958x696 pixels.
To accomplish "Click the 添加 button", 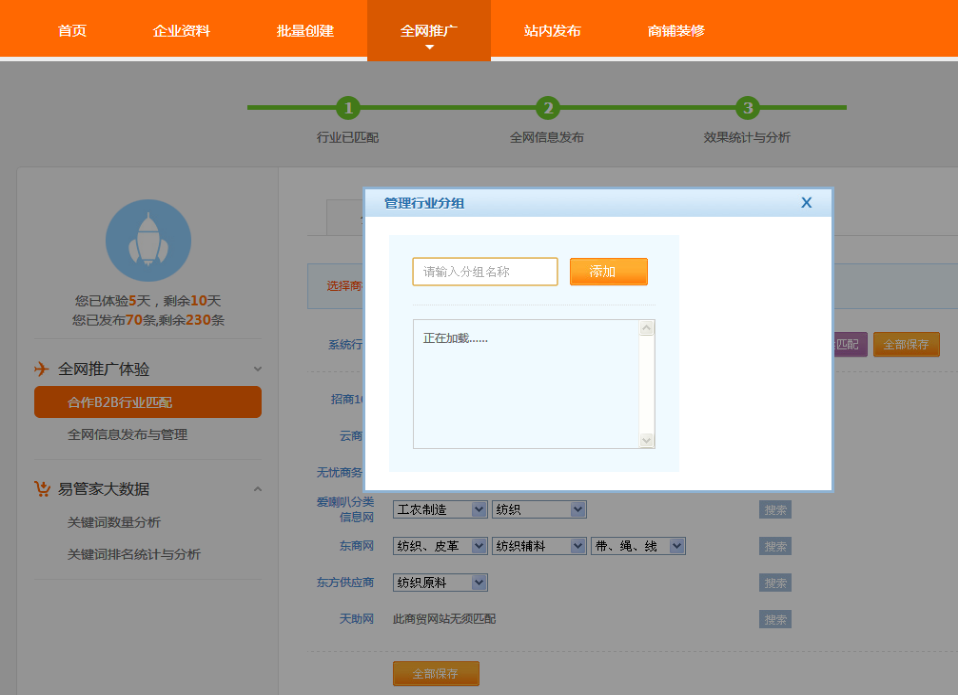I will [608, 272].
